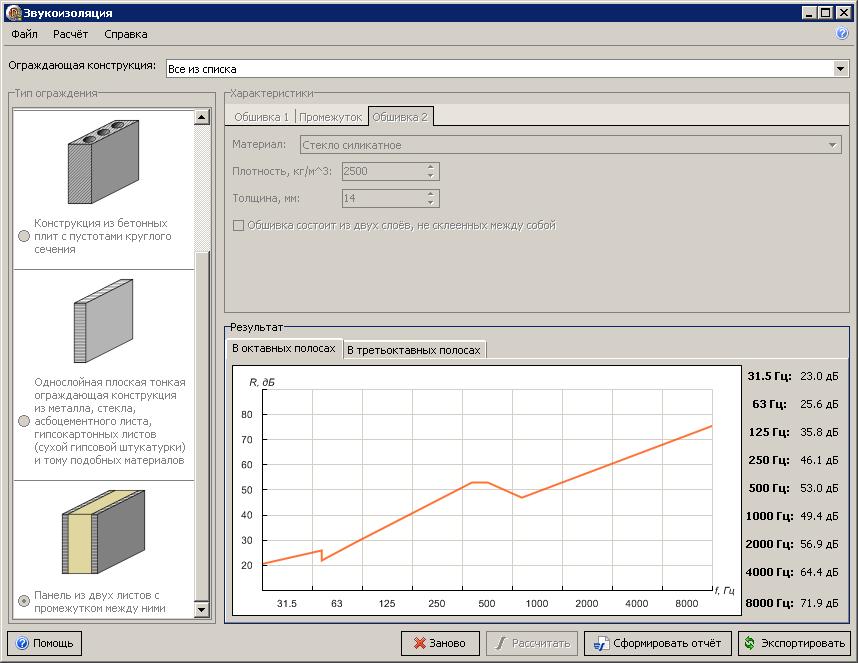
Task: Click the Плотность density spinner field
Action: (384, 171)
